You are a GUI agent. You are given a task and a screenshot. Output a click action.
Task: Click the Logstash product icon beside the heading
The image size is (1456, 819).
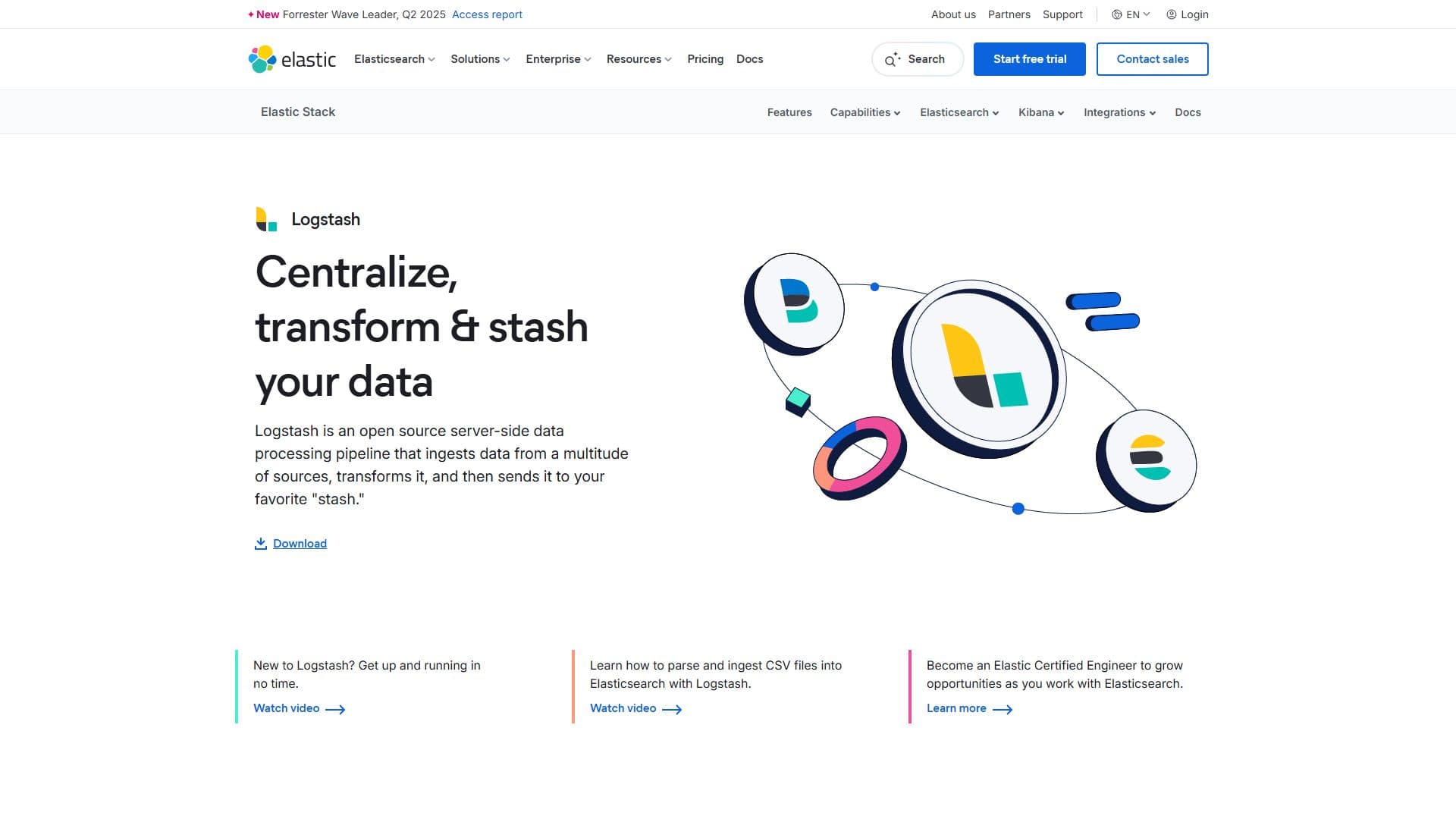coord(266,219)
